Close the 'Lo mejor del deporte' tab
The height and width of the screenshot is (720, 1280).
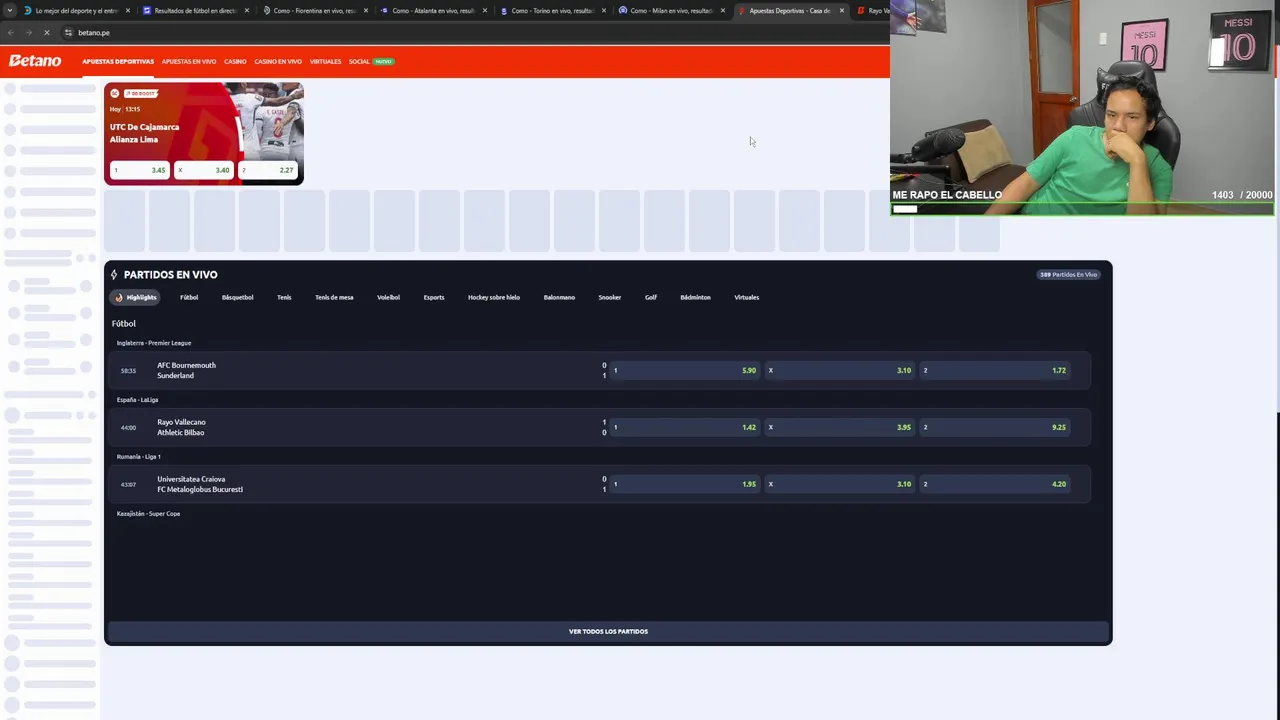coord(127,11)
